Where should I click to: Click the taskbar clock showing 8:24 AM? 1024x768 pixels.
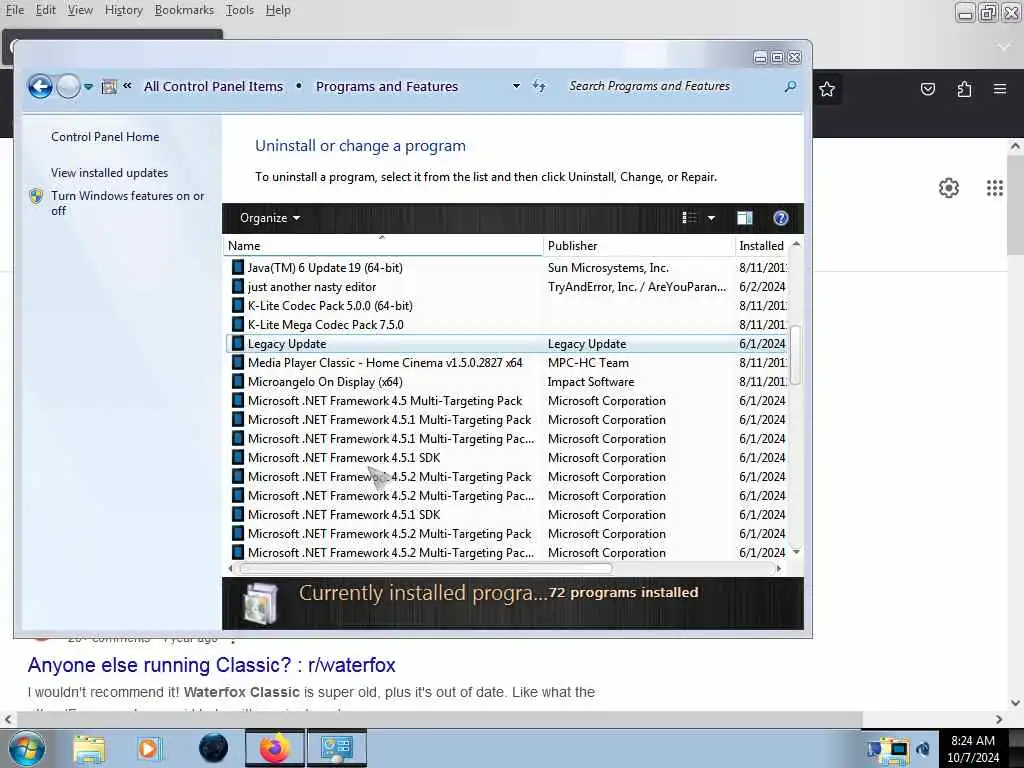973,748
